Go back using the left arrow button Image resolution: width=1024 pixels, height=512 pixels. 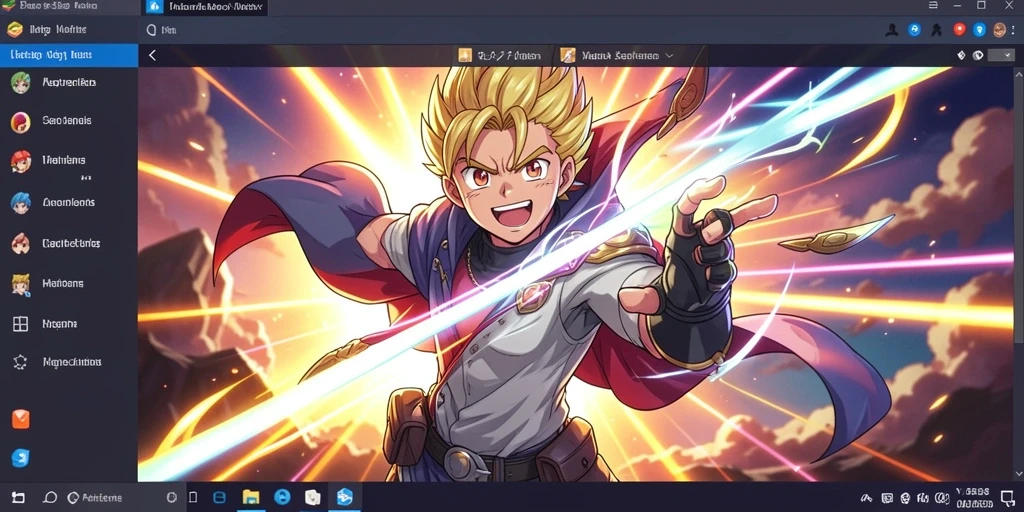click(152, 56)
